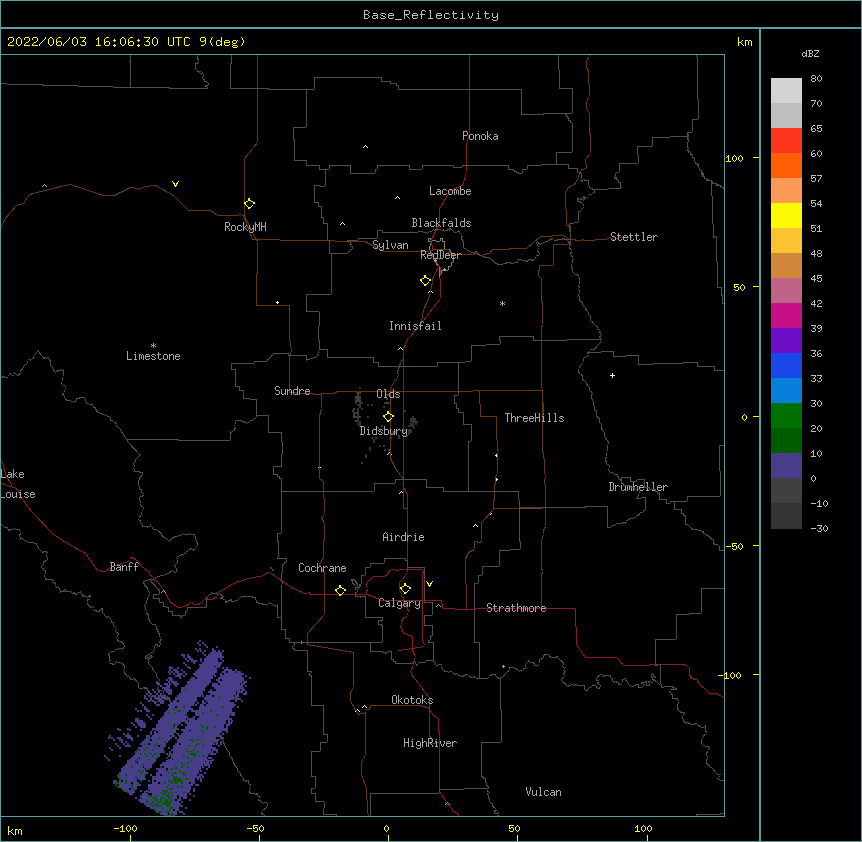Click the orange 57-60 dBZ legend swatch
The image size is (862, 842).
coord(786,165)
